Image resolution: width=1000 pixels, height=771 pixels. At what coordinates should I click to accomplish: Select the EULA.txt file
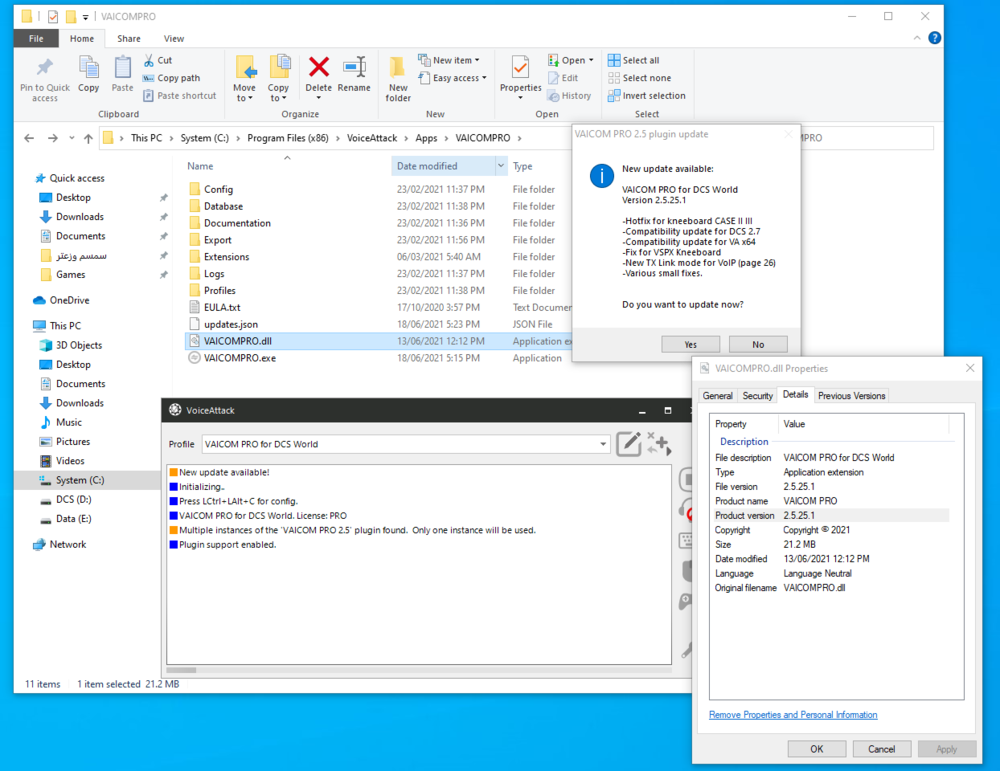click(x=222, y=307)
